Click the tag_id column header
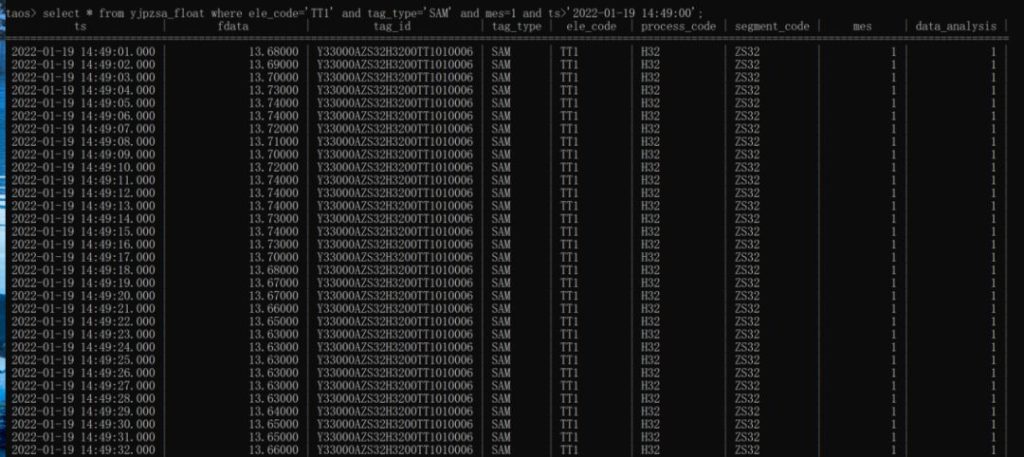 pos(392,27)
